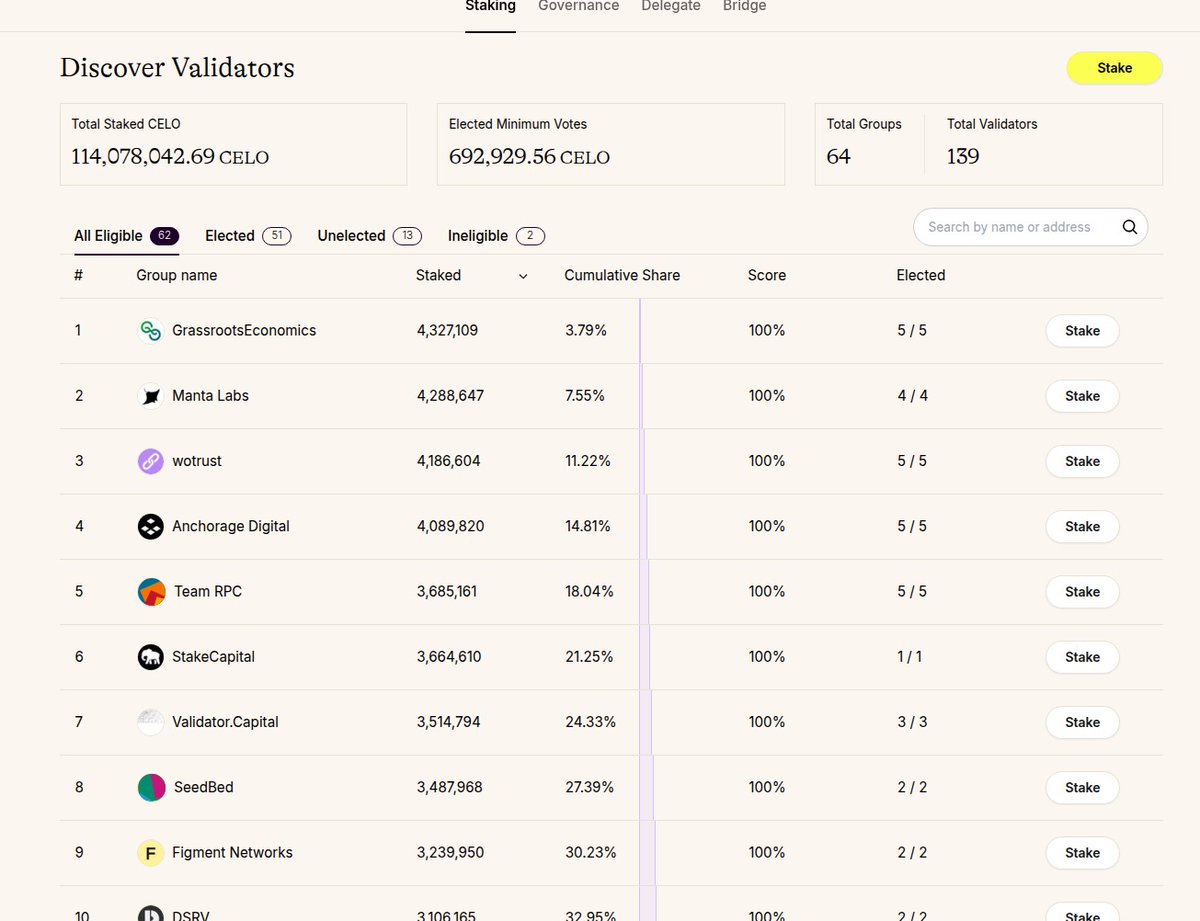The width and height of the screenshot is (1200, 921).
Task: Open the Bridge tab
Action: click(x=745, y=6)
